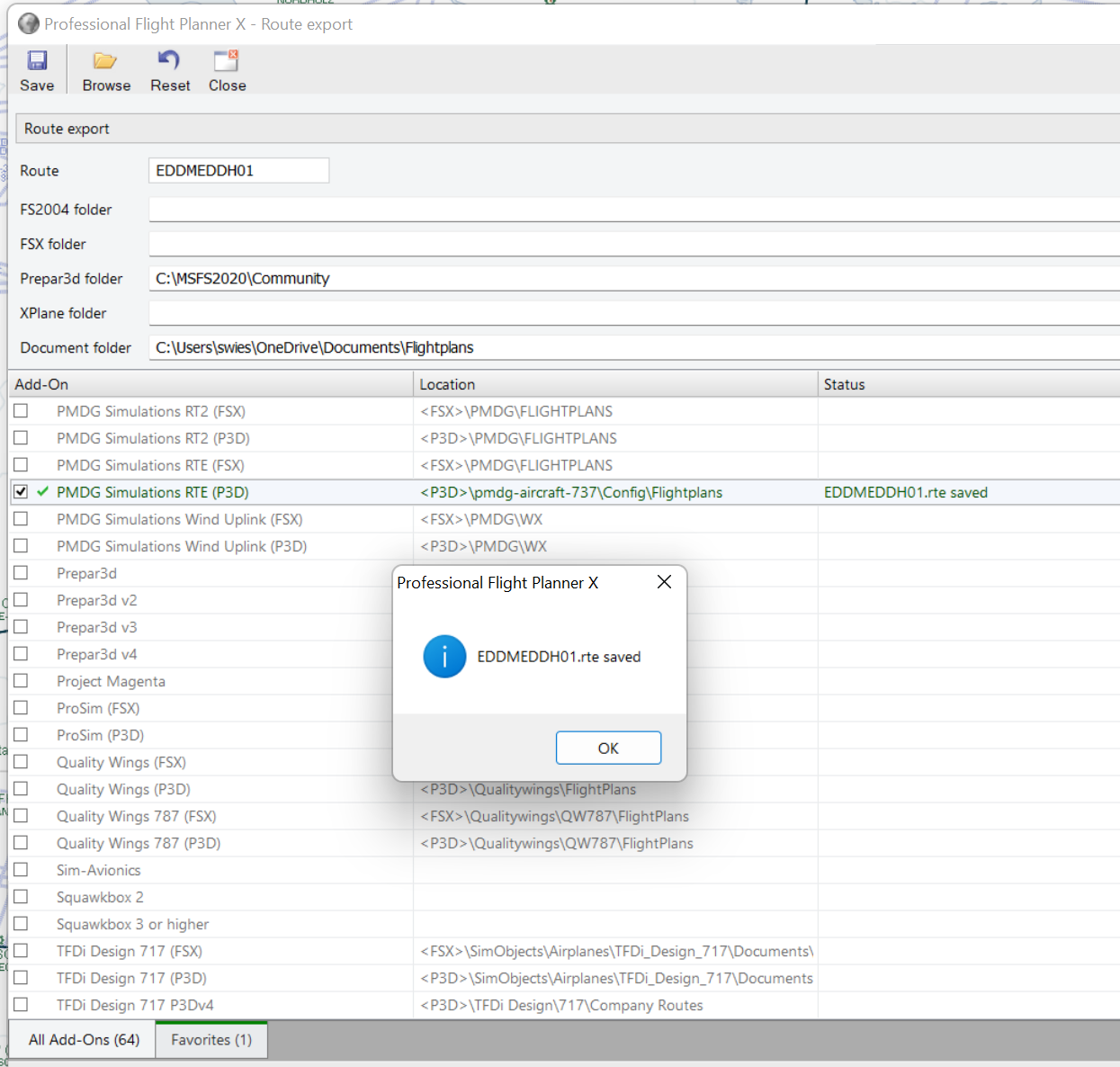1120x1067 pixels.
Task: Edit the Route name field EDDMEDDH01
Action: (238, 170)
